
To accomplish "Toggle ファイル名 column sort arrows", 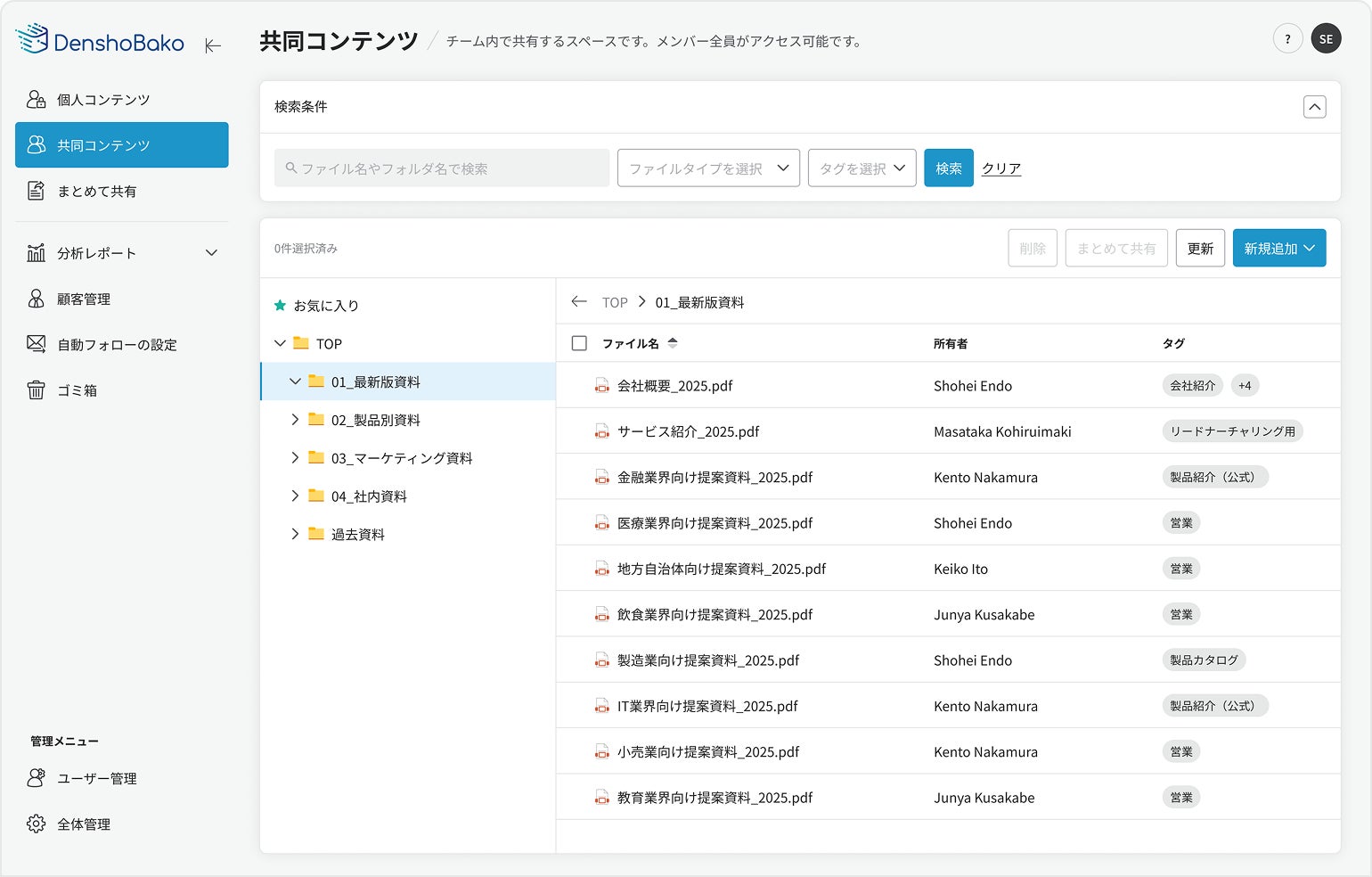I will click(673, 343).
